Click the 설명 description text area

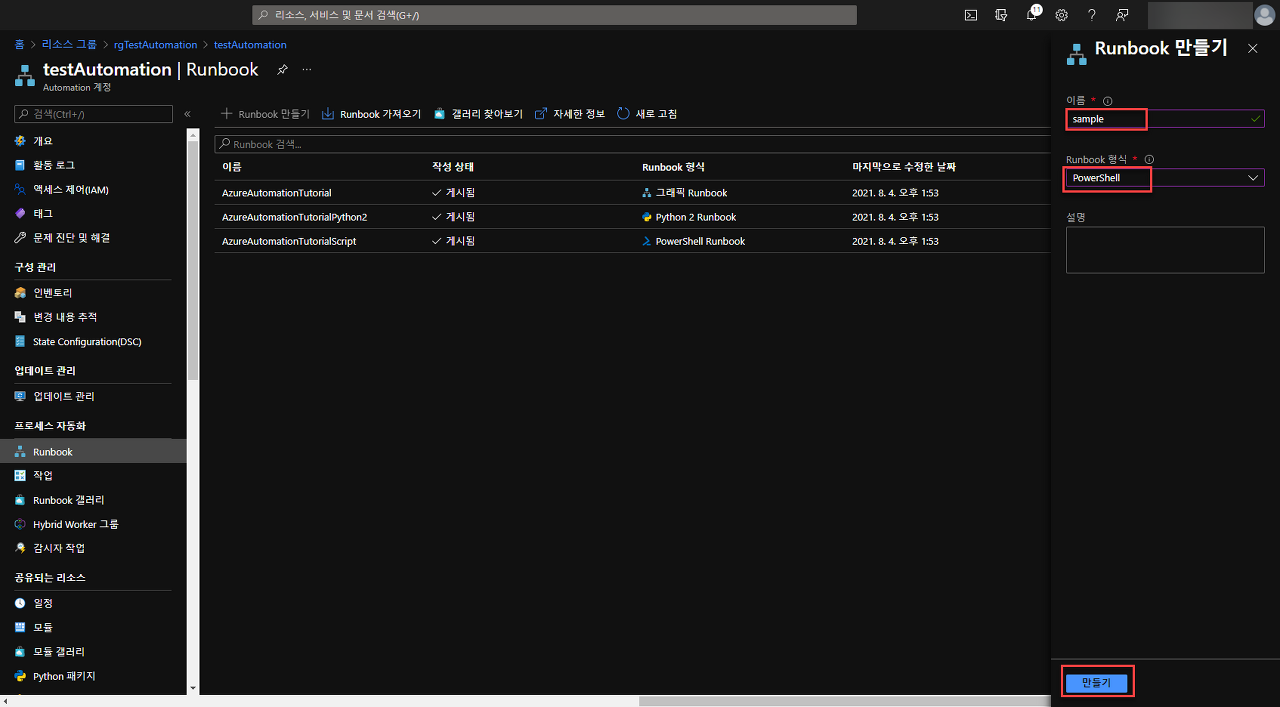(1165, 250)
